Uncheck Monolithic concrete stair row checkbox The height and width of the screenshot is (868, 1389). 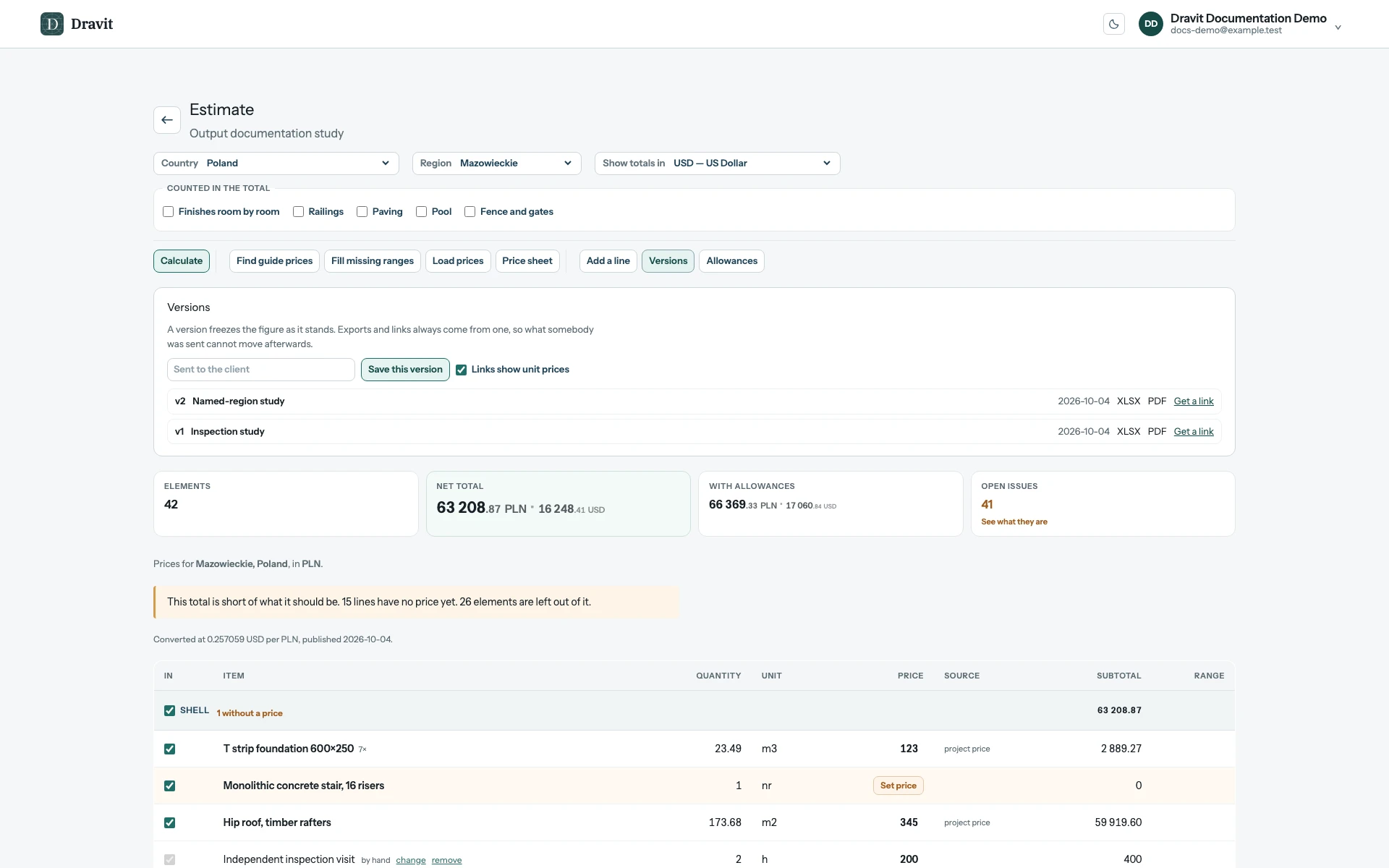coord(170,786)
